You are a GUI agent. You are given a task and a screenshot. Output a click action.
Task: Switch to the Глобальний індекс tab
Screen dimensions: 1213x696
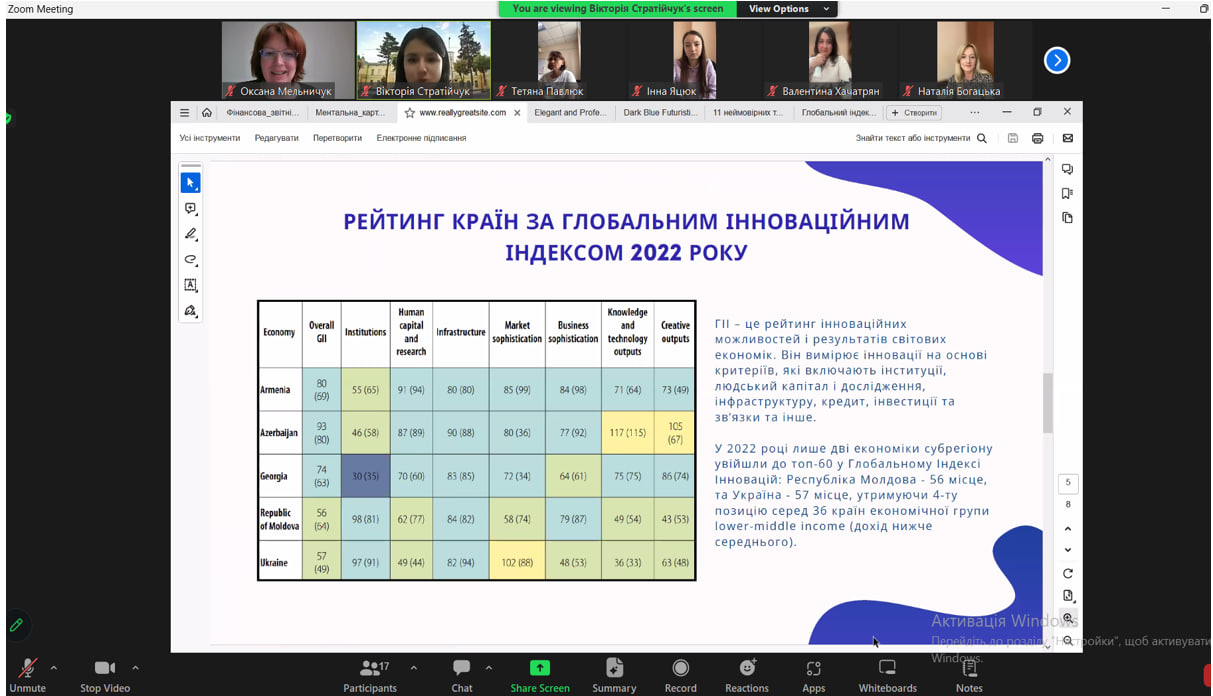[837, 113]
